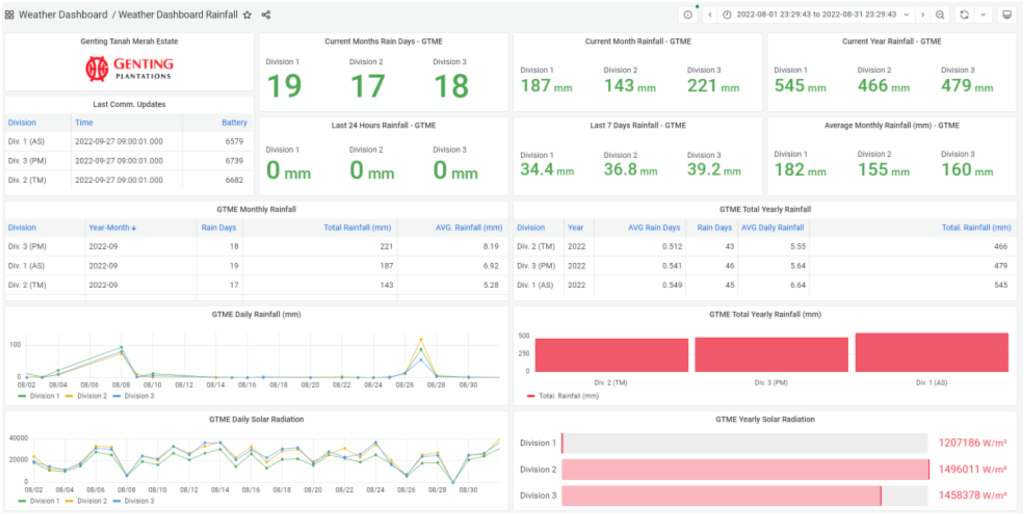This screenshot has height=515, width=1024.
Task: Sort Last Comm. Updates by Battery column
Action: pyautogui.click(x=233, y=122)
